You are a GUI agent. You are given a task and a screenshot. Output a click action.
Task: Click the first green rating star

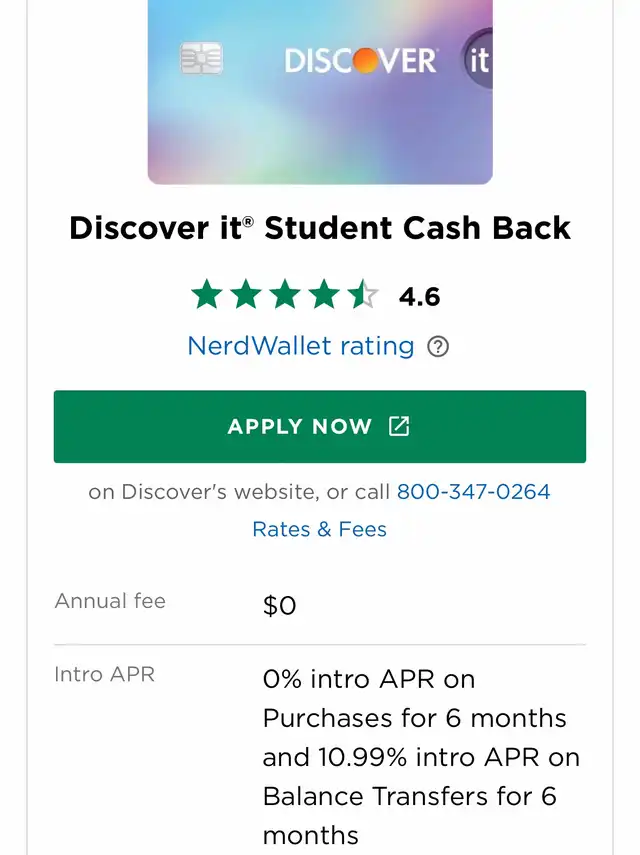tap(207, 295)
